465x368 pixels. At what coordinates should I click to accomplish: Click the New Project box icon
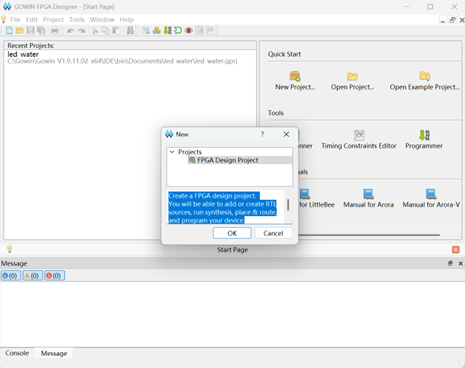coord(295,76)
